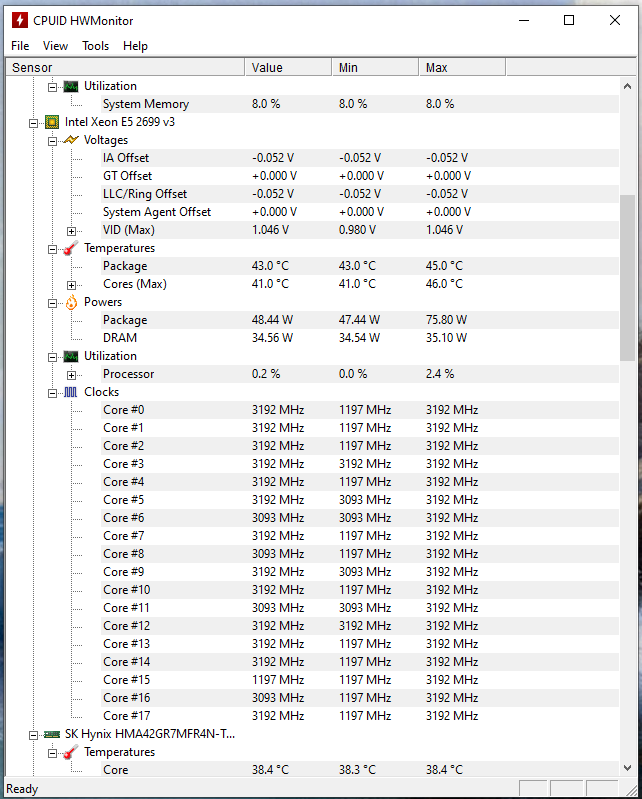
Task: Select the System Agent Offset row
Action: pyautogui.click(x=360, y=212)
